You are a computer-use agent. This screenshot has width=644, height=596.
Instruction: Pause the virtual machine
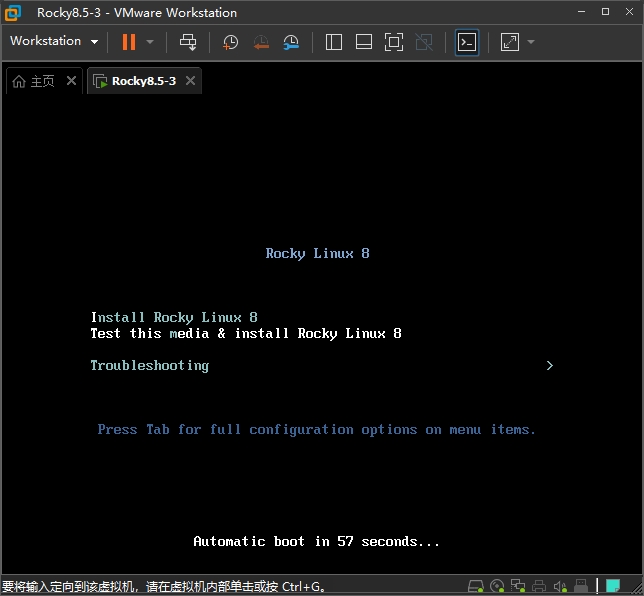pyautogui.click(x=129, y=41)
